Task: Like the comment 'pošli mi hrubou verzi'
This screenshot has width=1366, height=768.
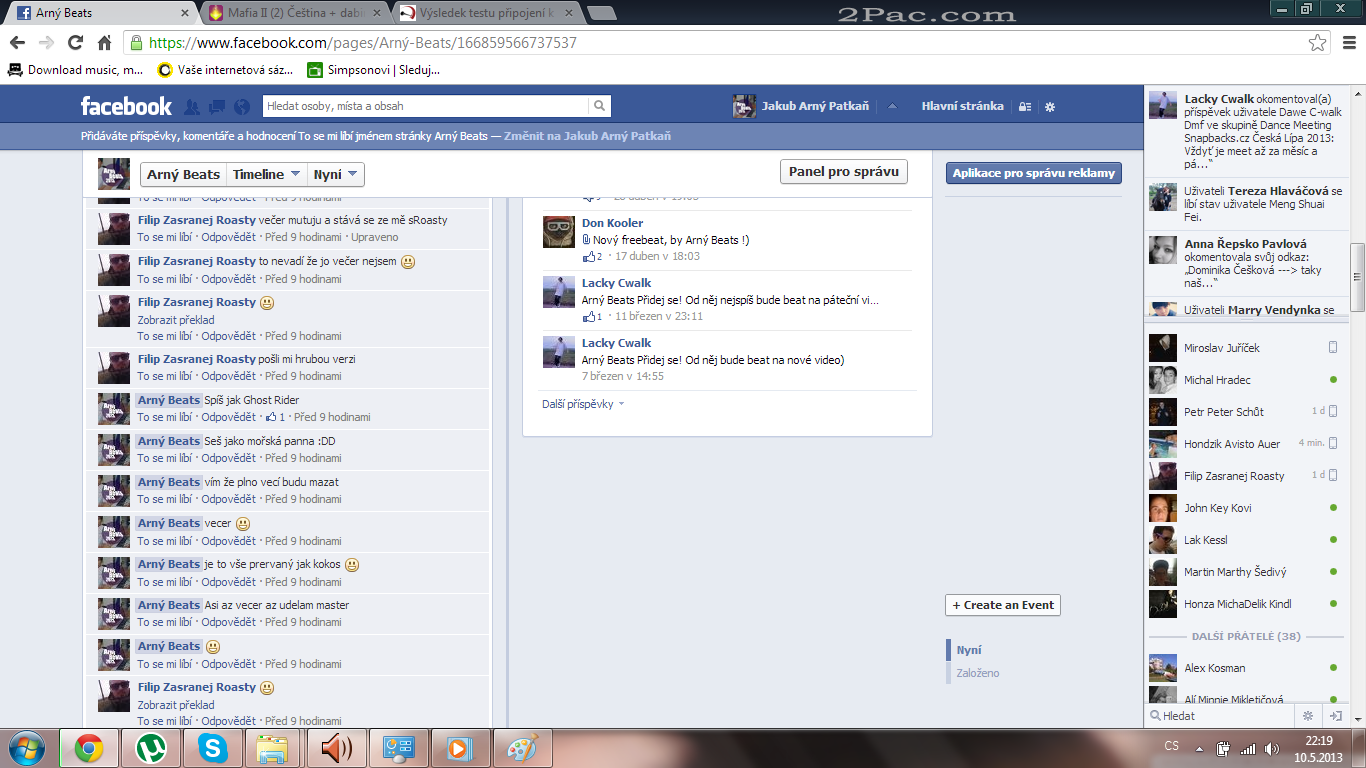Action: (165, 376)
